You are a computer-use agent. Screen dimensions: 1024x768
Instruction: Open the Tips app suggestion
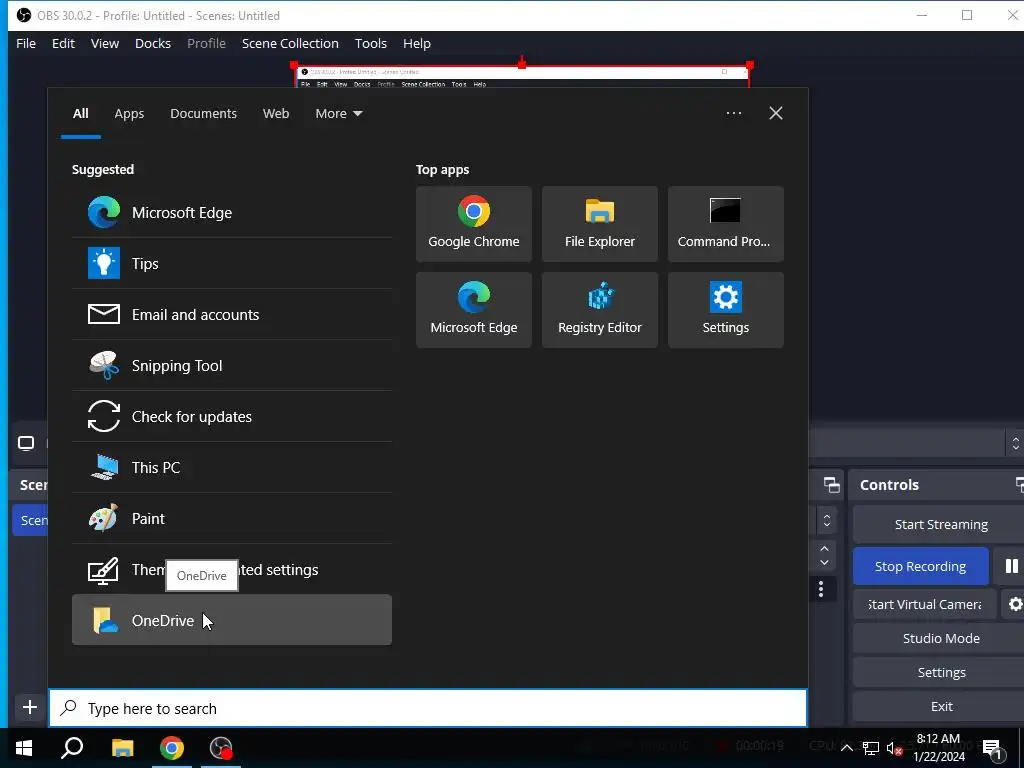tap(232, 263)
